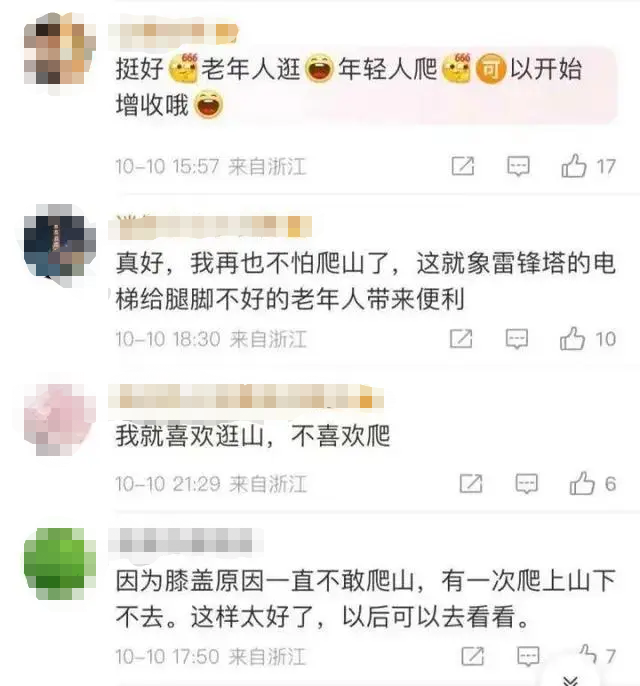Open comment text 挺好 老年人逛
Screen dimensions: 640x686
point(349,87)
